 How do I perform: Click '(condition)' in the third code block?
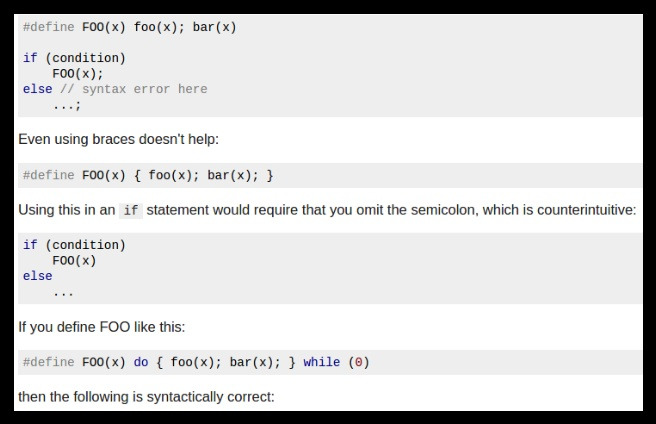[x=85, y=245]
